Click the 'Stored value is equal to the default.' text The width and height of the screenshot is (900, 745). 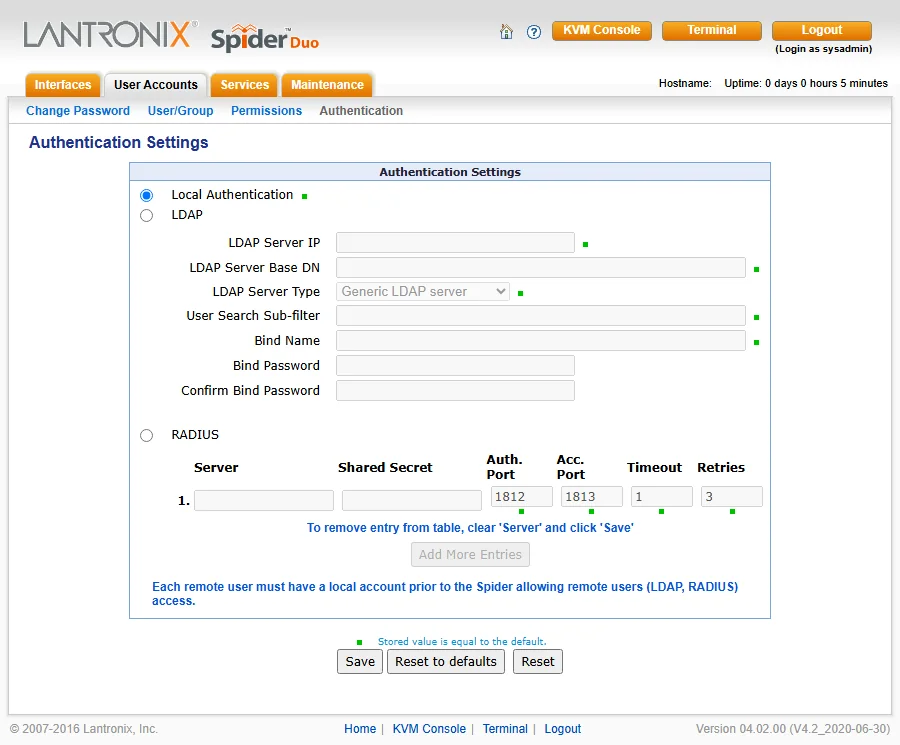pos(462,642)
